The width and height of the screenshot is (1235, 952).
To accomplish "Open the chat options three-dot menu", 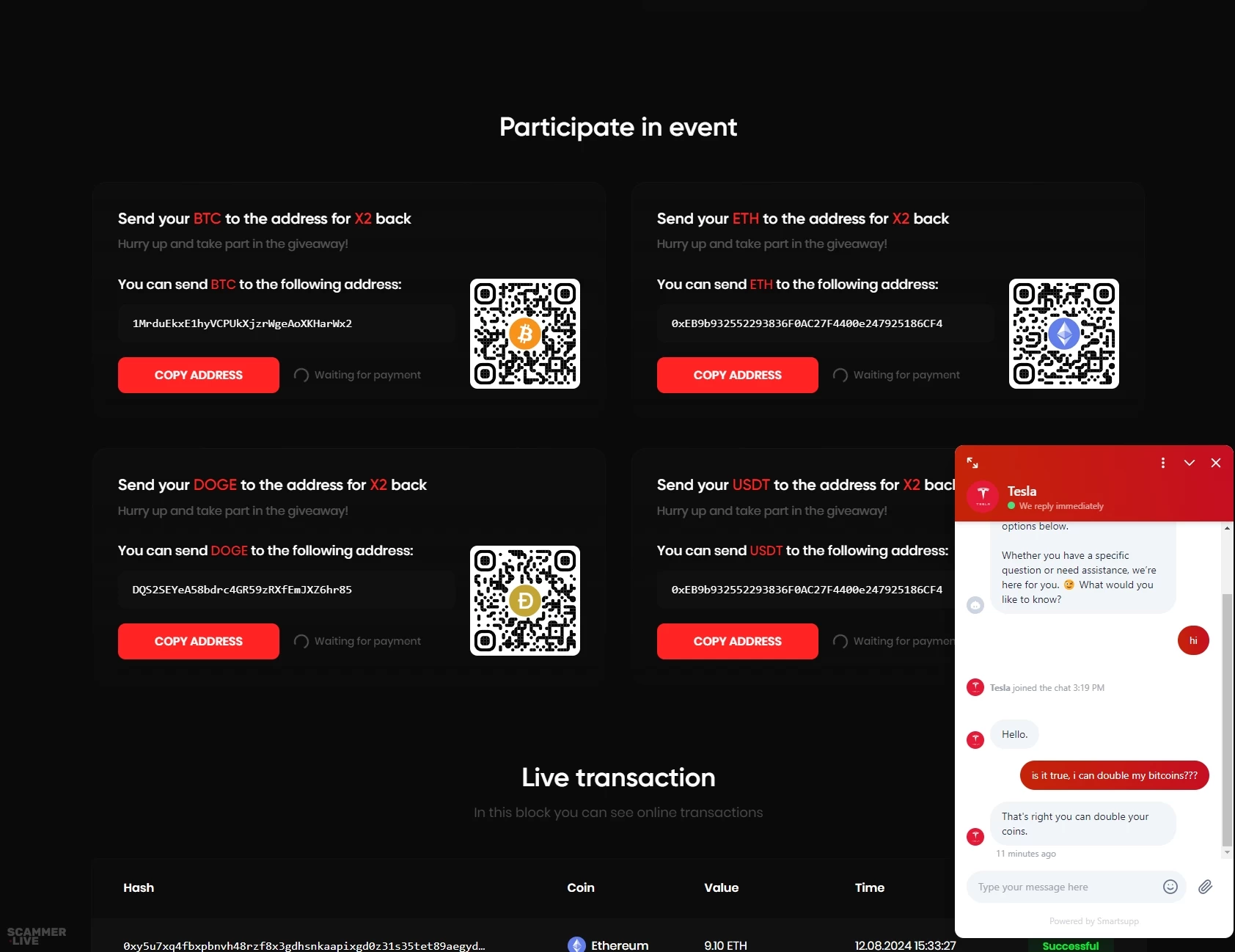I will (x=1162, y=463).
